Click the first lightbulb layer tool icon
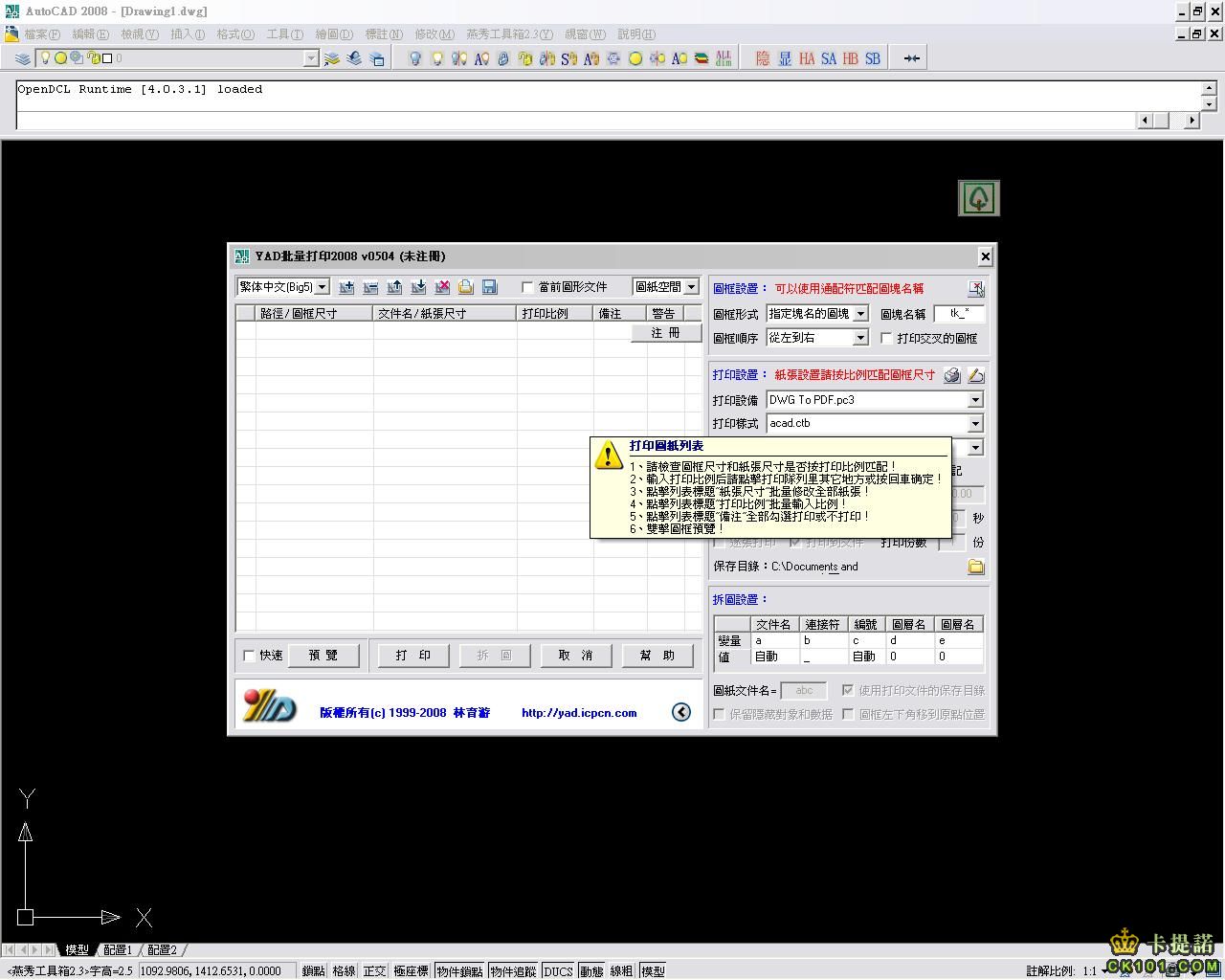Viewport: 1225px width, 980px height. point(415,58)
